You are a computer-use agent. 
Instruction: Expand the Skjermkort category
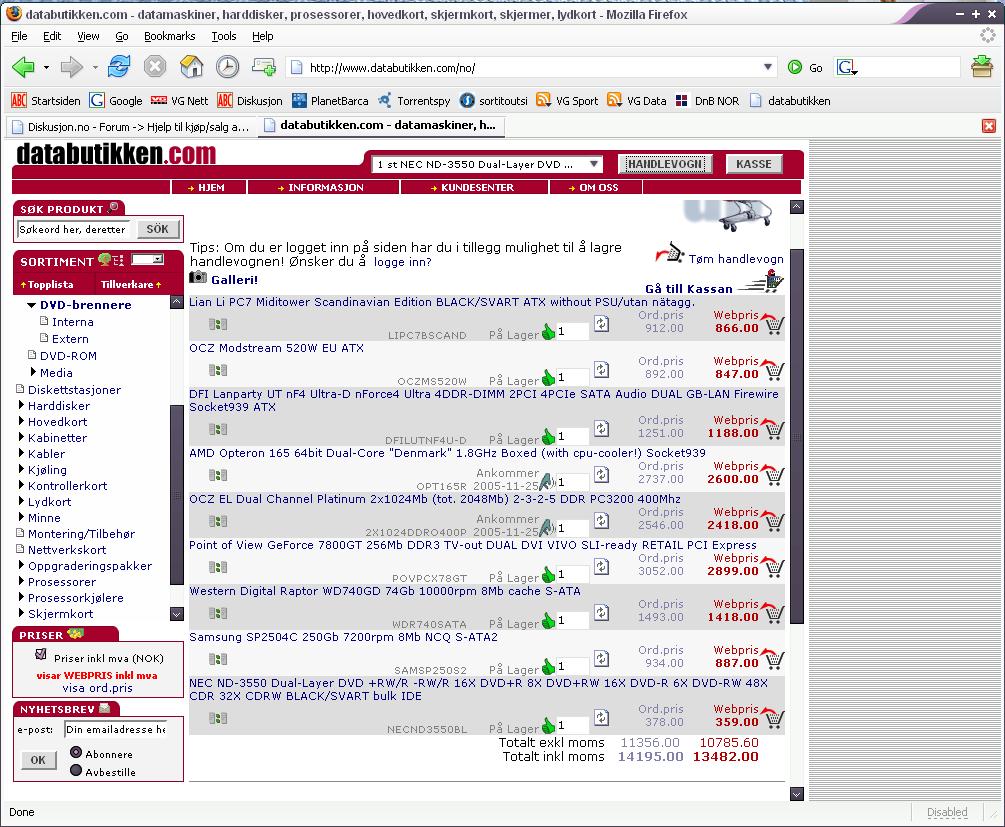pos(21,613)
